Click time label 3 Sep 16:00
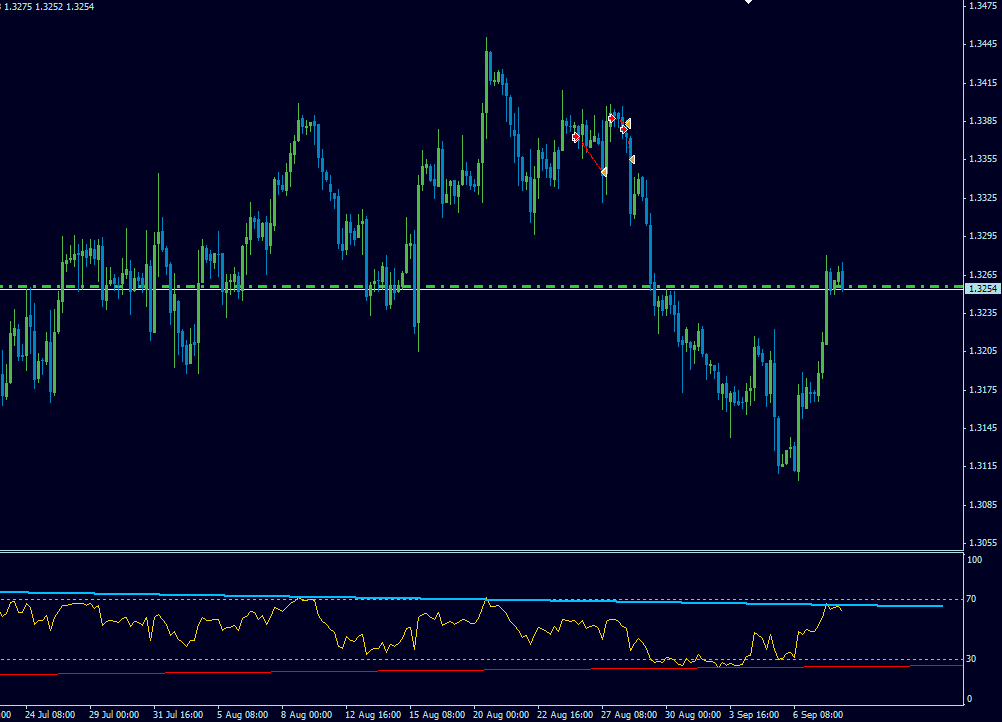 pyautogui.click(x=754, y=714)
